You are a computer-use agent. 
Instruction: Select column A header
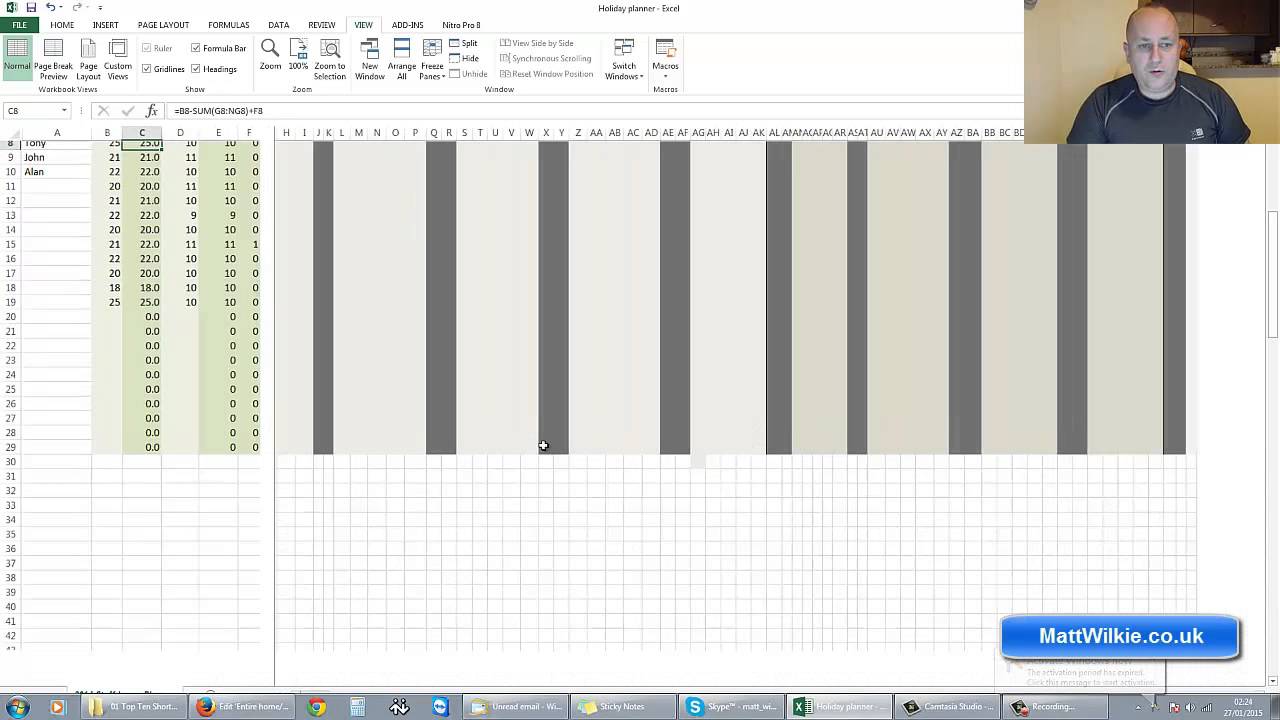(x=56, y=133)
